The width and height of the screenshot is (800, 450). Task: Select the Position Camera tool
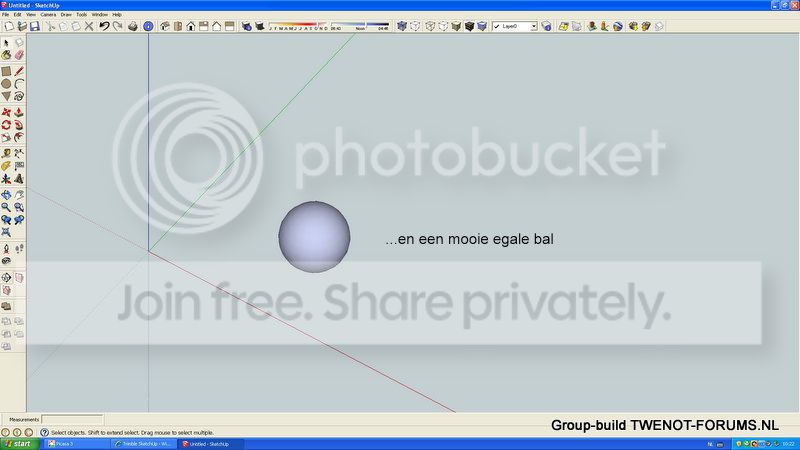(6, 249)
